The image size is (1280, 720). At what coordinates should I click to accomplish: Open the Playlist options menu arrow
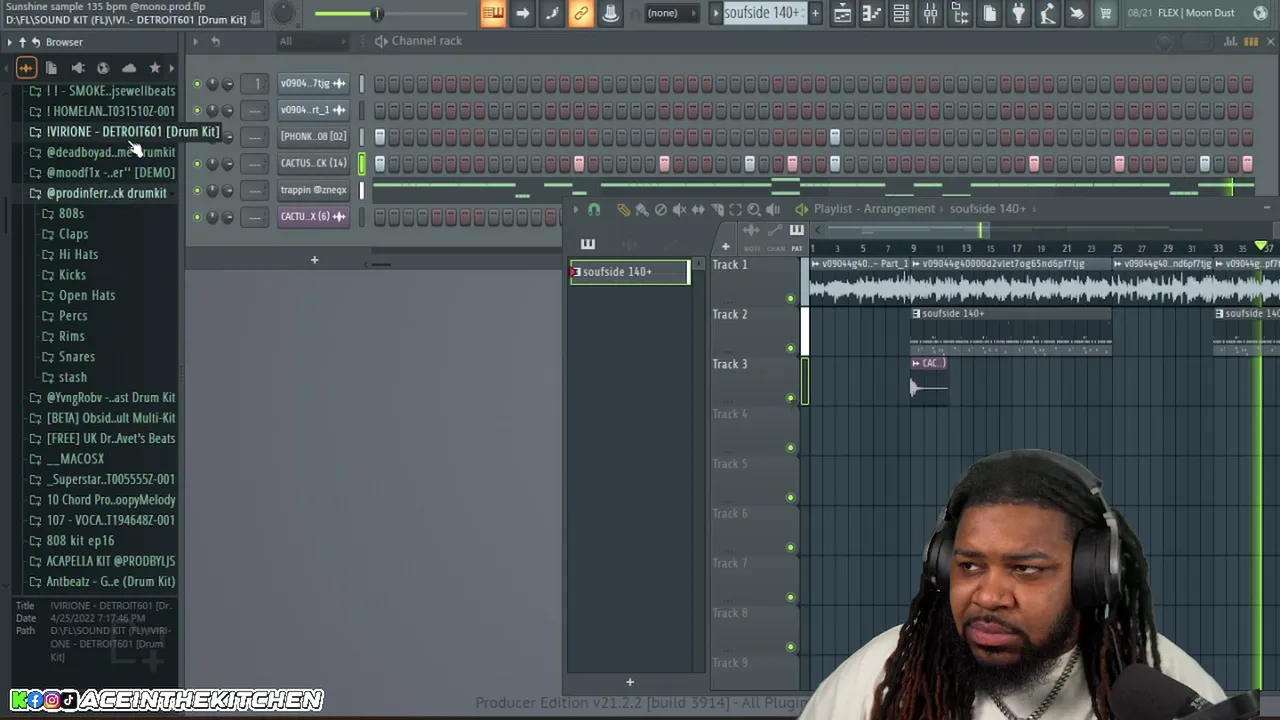tap(575, 209)
